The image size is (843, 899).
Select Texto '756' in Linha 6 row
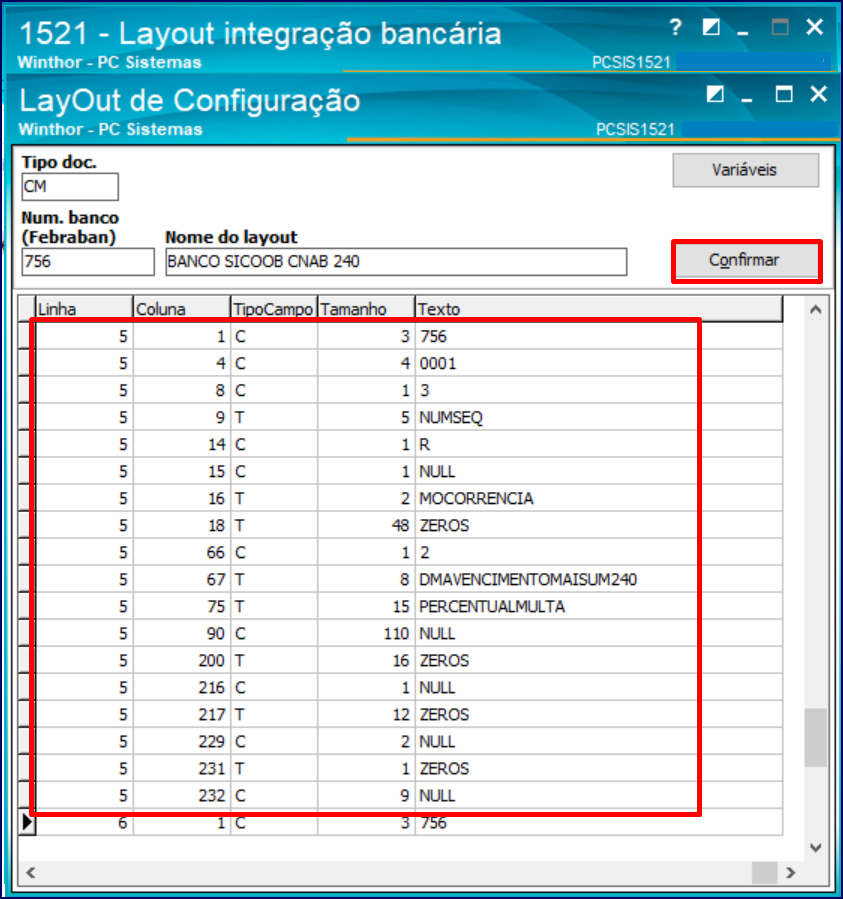coord(599,822)
